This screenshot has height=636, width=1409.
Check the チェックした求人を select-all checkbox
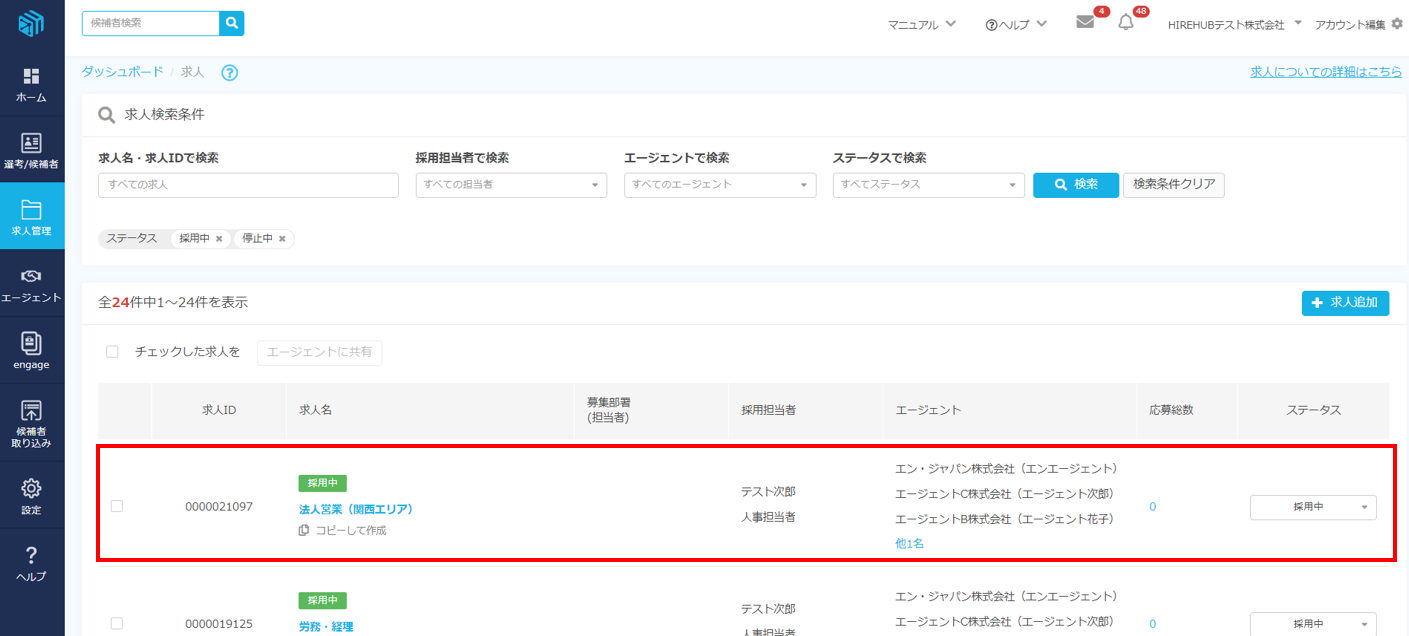[112, 352]
